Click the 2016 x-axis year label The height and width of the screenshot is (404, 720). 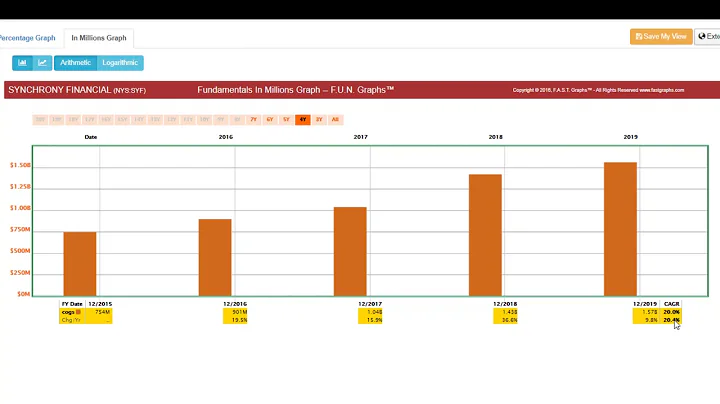[225, 137]
